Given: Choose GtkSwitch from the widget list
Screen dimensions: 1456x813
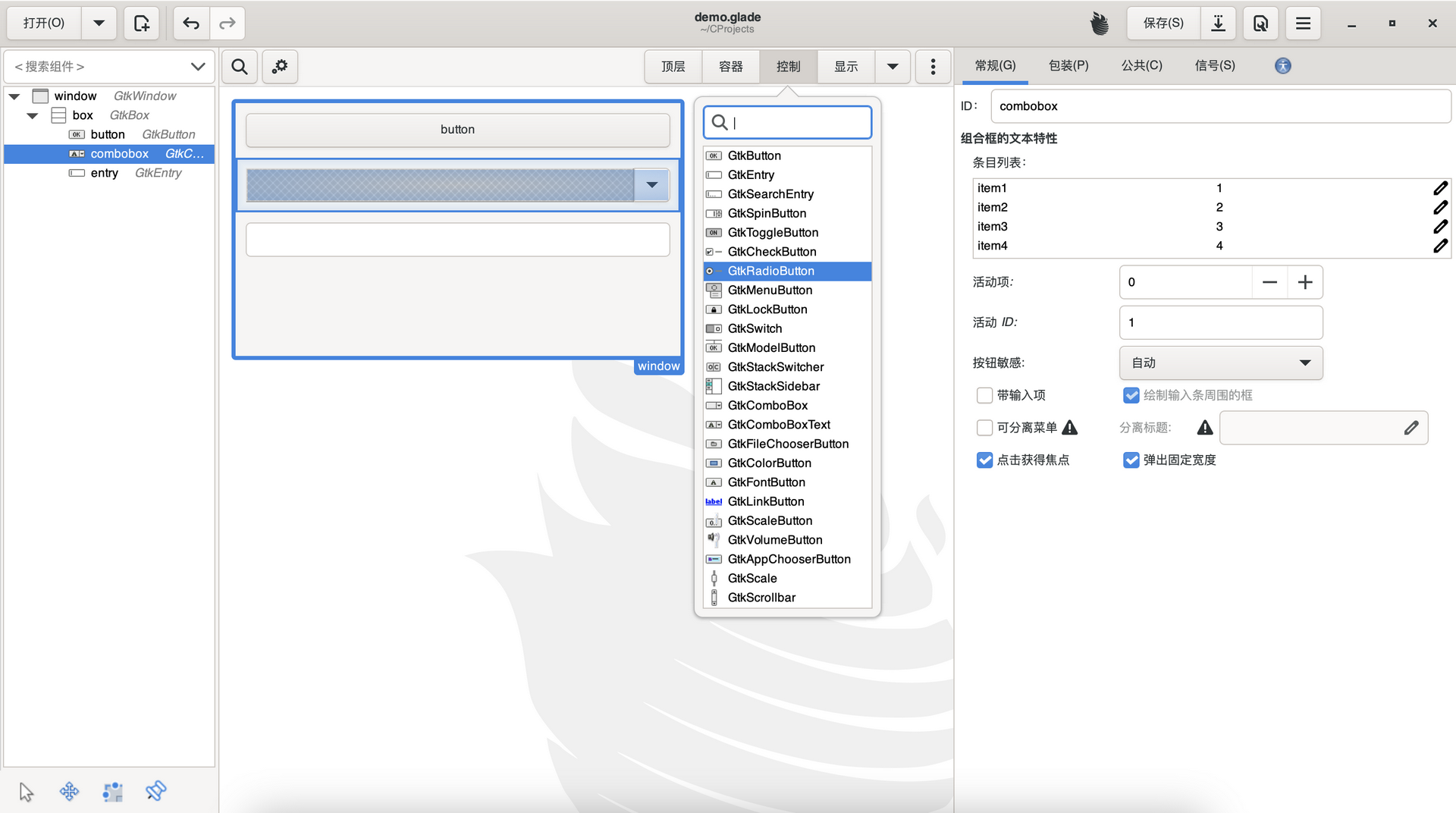Looking at the screenshot, I should pyautogui.click(x=787, y=329).
